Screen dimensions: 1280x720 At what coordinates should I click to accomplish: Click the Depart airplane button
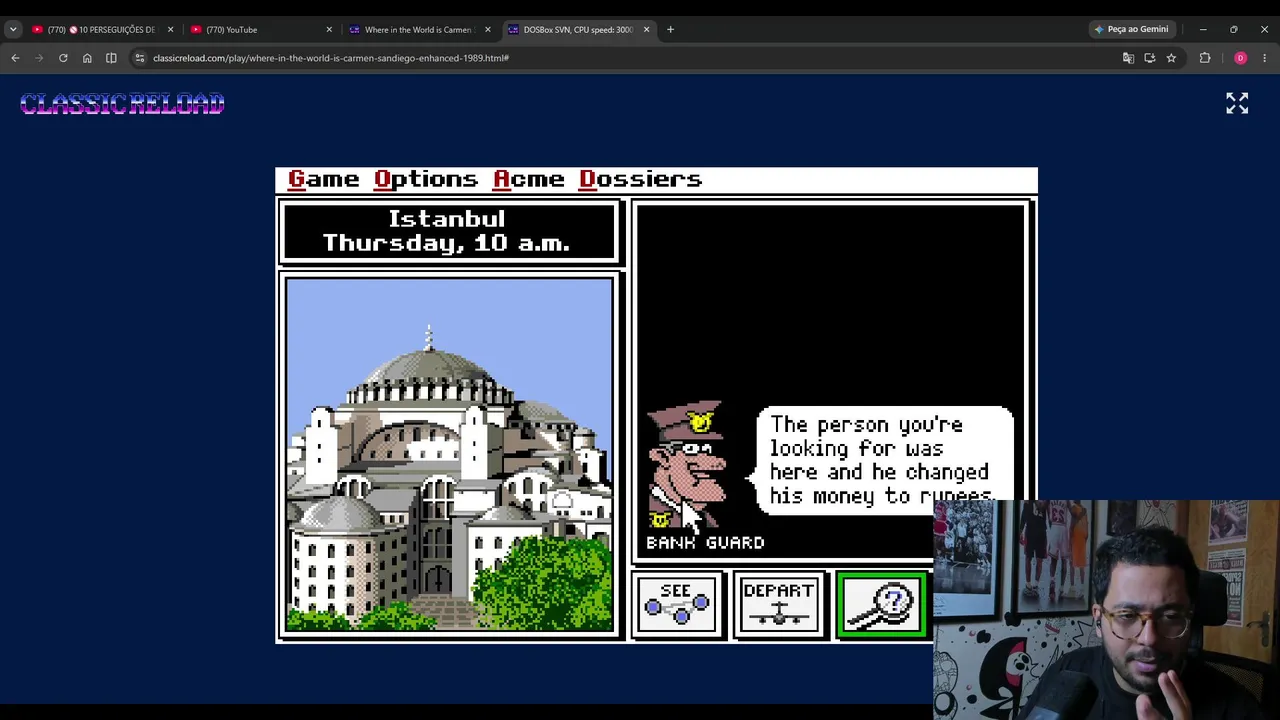[x=779, y=604]
